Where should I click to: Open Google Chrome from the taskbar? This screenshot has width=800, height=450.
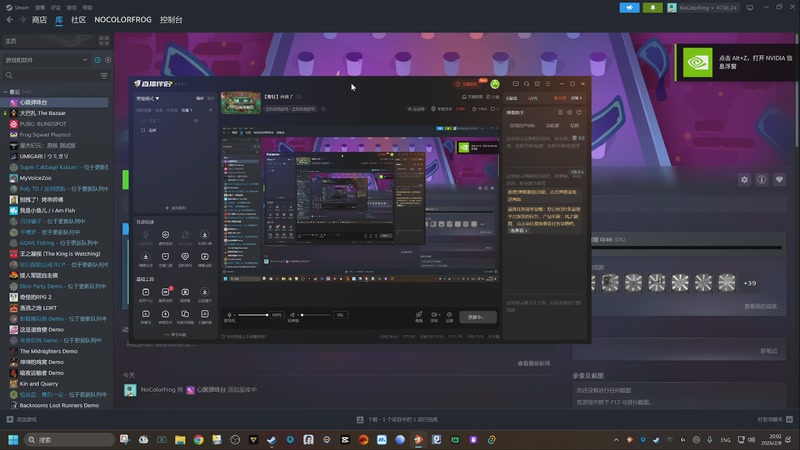198,440
